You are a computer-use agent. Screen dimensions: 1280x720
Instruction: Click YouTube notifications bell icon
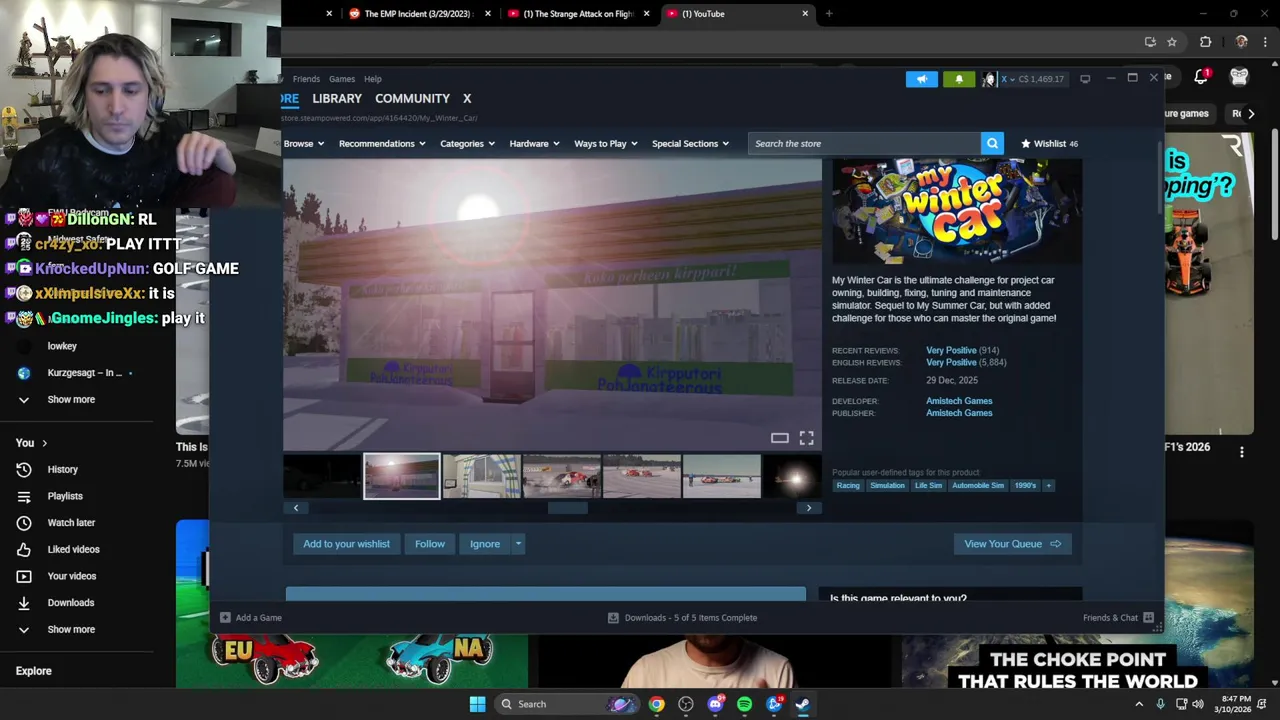coord(1201,77)
